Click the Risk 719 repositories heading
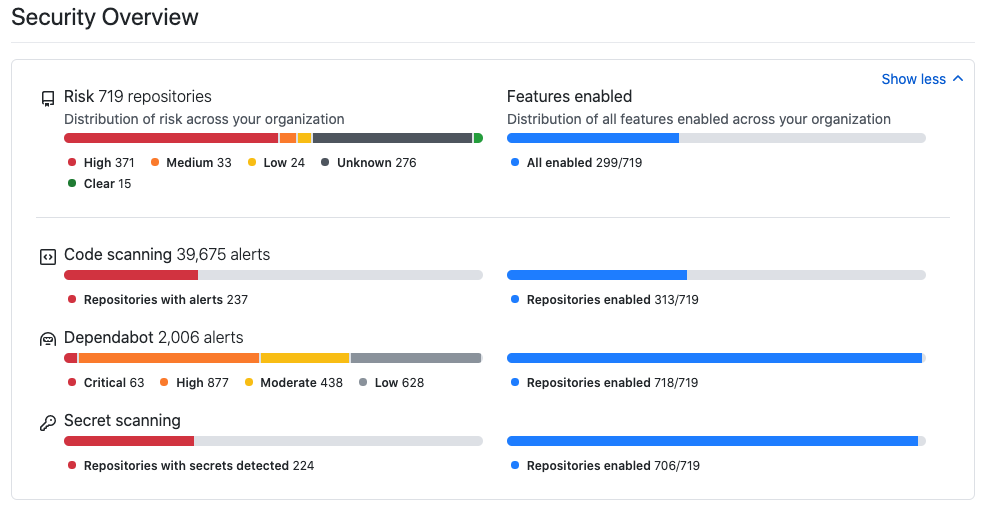 click(x=138, y=97)
